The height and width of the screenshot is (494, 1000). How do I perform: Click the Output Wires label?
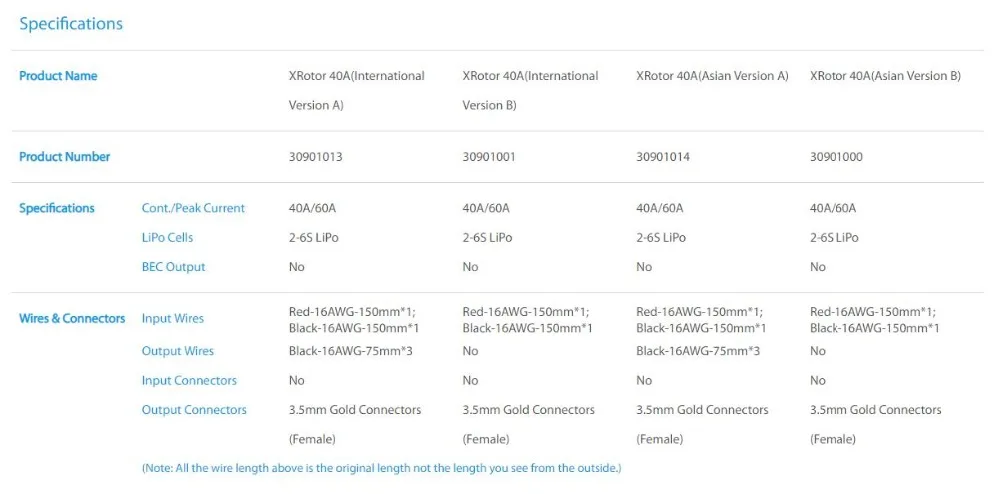click(178, 351)
